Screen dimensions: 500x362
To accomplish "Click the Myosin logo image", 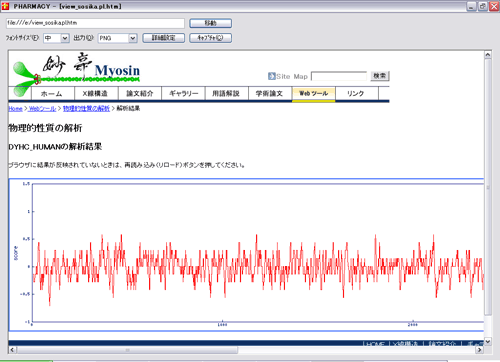I will coord(76,69).
